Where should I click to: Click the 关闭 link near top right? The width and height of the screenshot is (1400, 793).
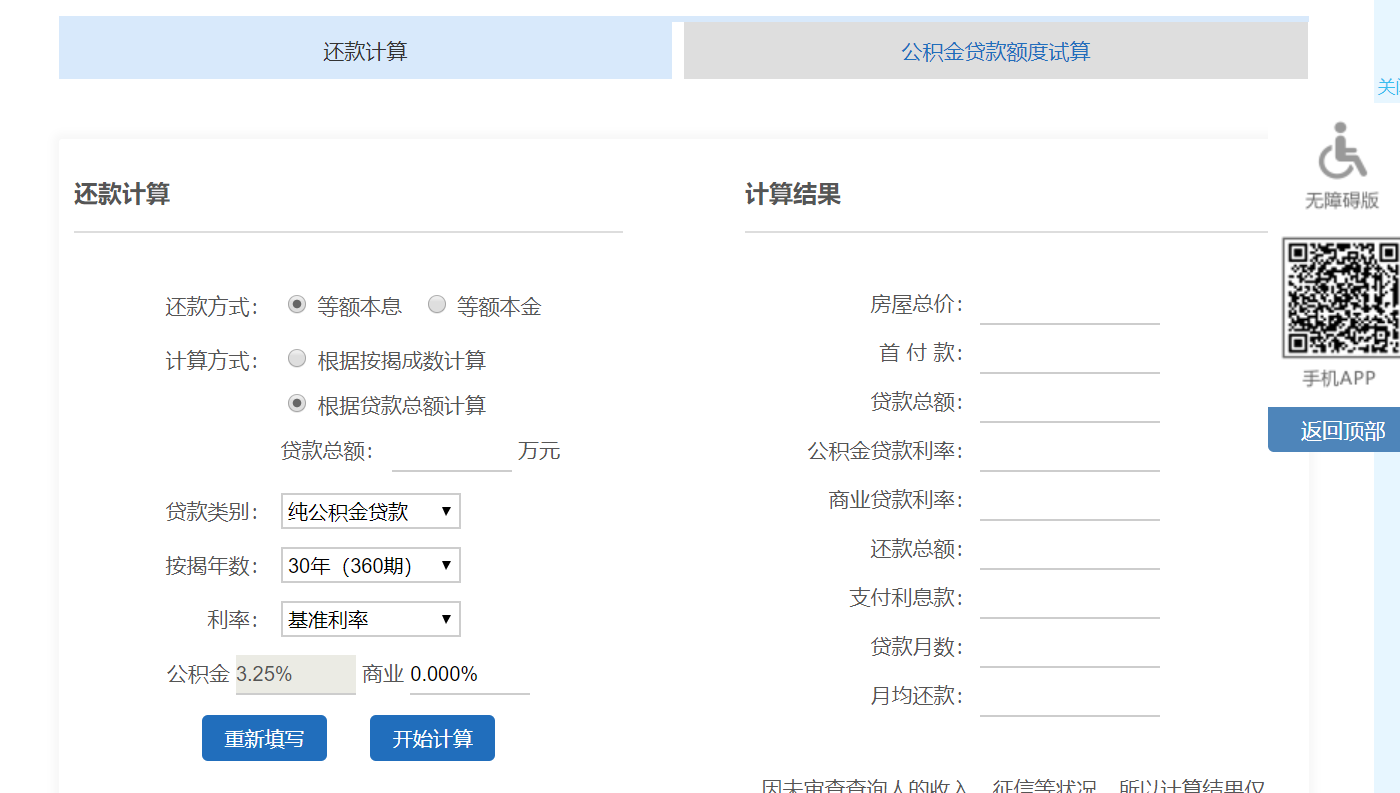point(1390,88)
